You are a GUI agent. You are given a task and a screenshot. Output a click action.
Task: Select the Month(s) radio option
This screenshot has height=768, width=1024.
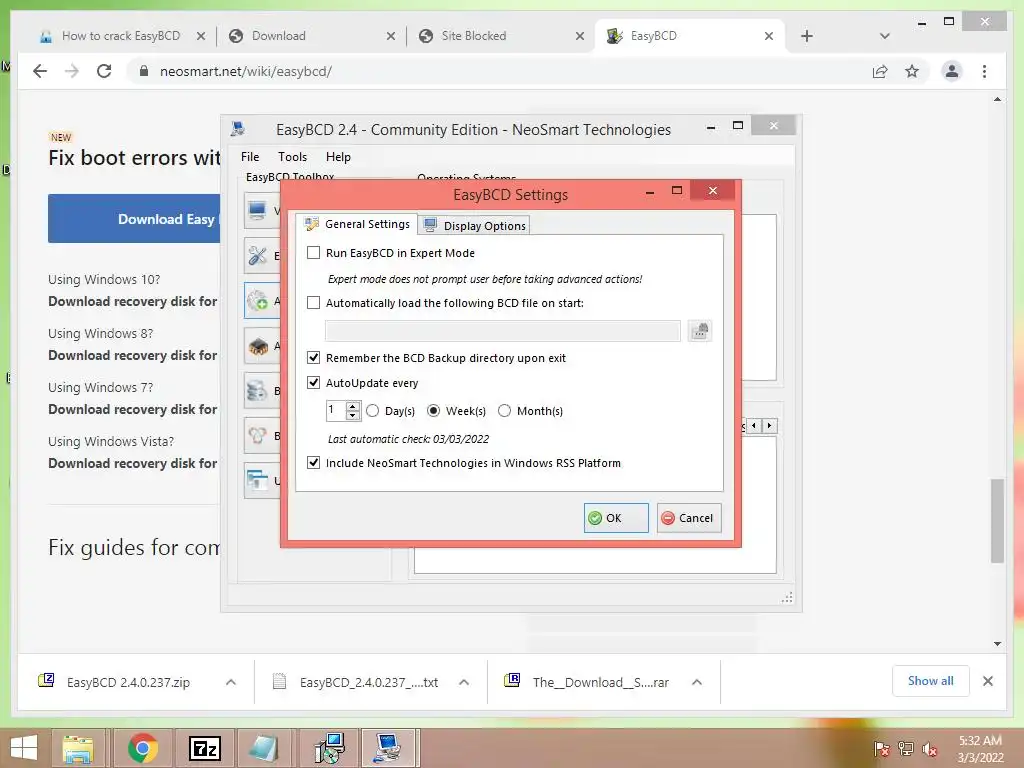[x=504, y=411]
